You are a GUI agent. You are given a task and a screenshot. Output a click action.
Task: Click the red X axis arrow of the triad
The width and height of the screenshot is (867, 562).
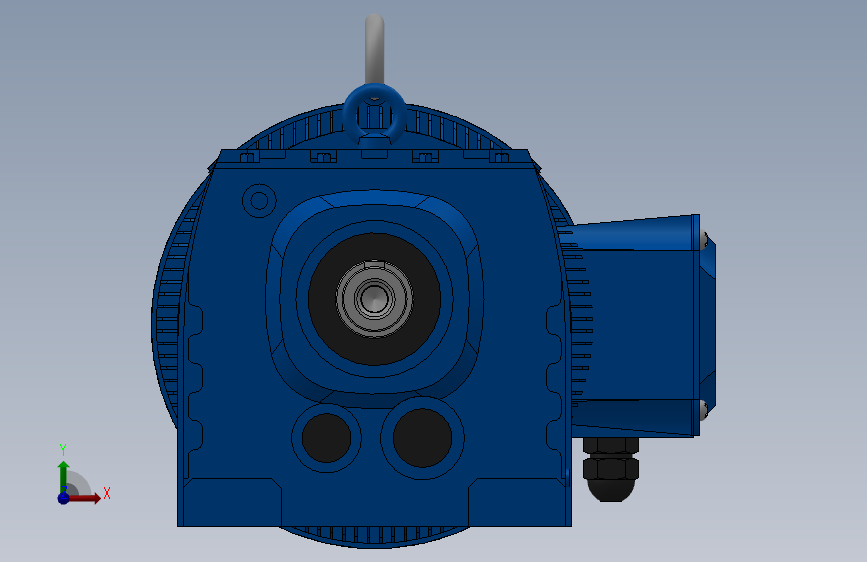pyautogui.click(x=83, y=498)
